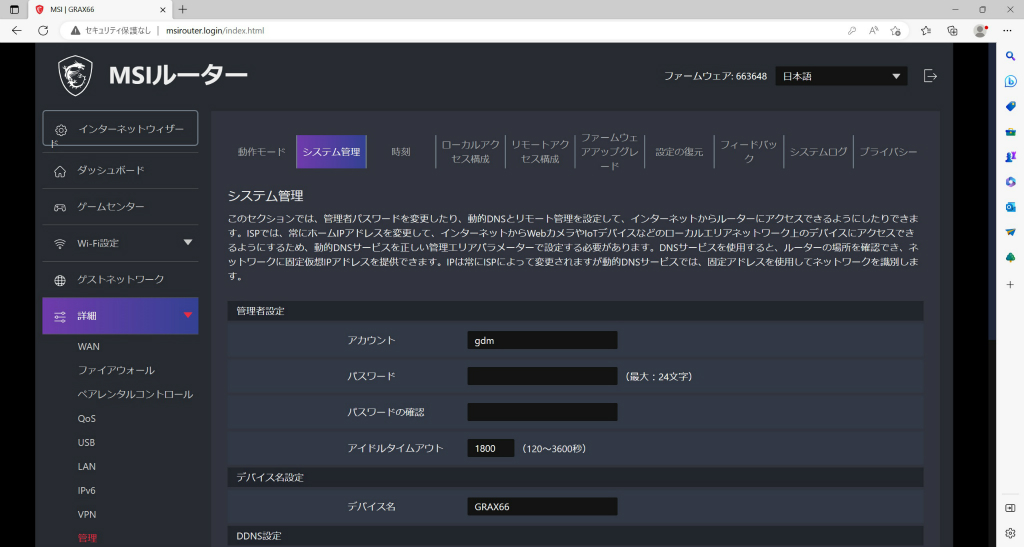1024x547 pixels.
Task: Click the logout icon beside language selector
Action: [x=930, y=76]
